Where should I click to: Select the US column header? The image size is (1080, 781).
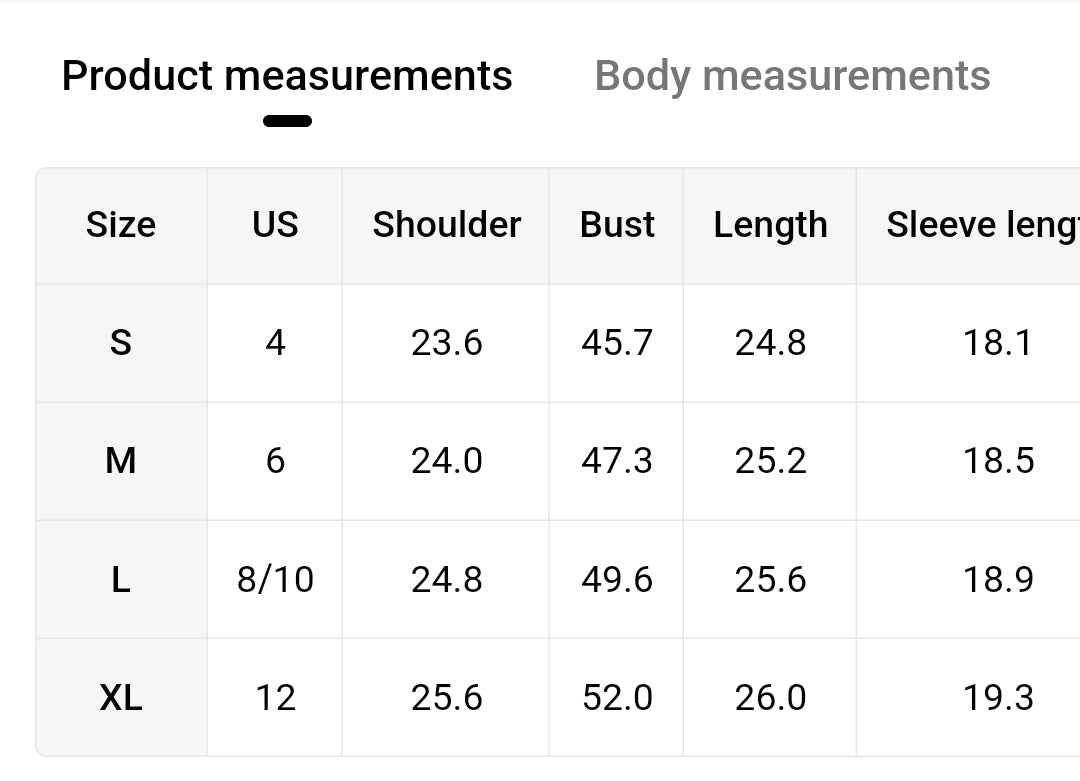tap(275, 225)
